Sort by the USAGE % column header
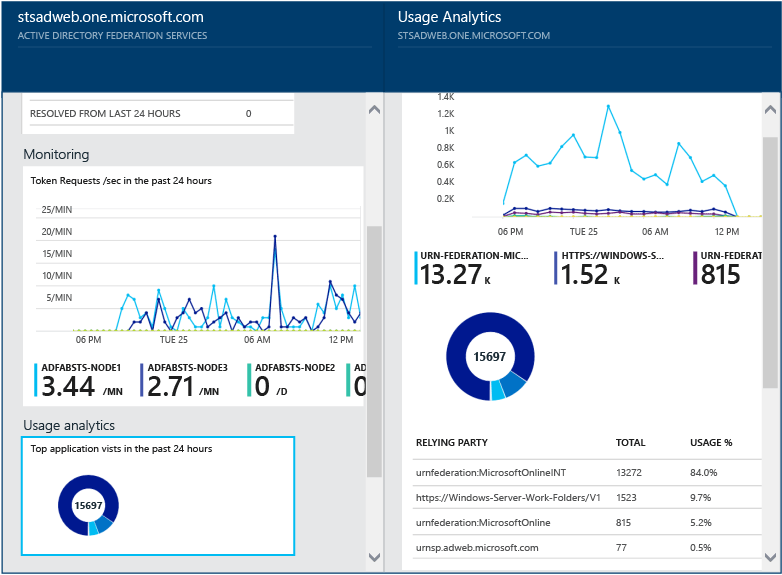Viewport: 782px width, 575px height. (711, 442)
